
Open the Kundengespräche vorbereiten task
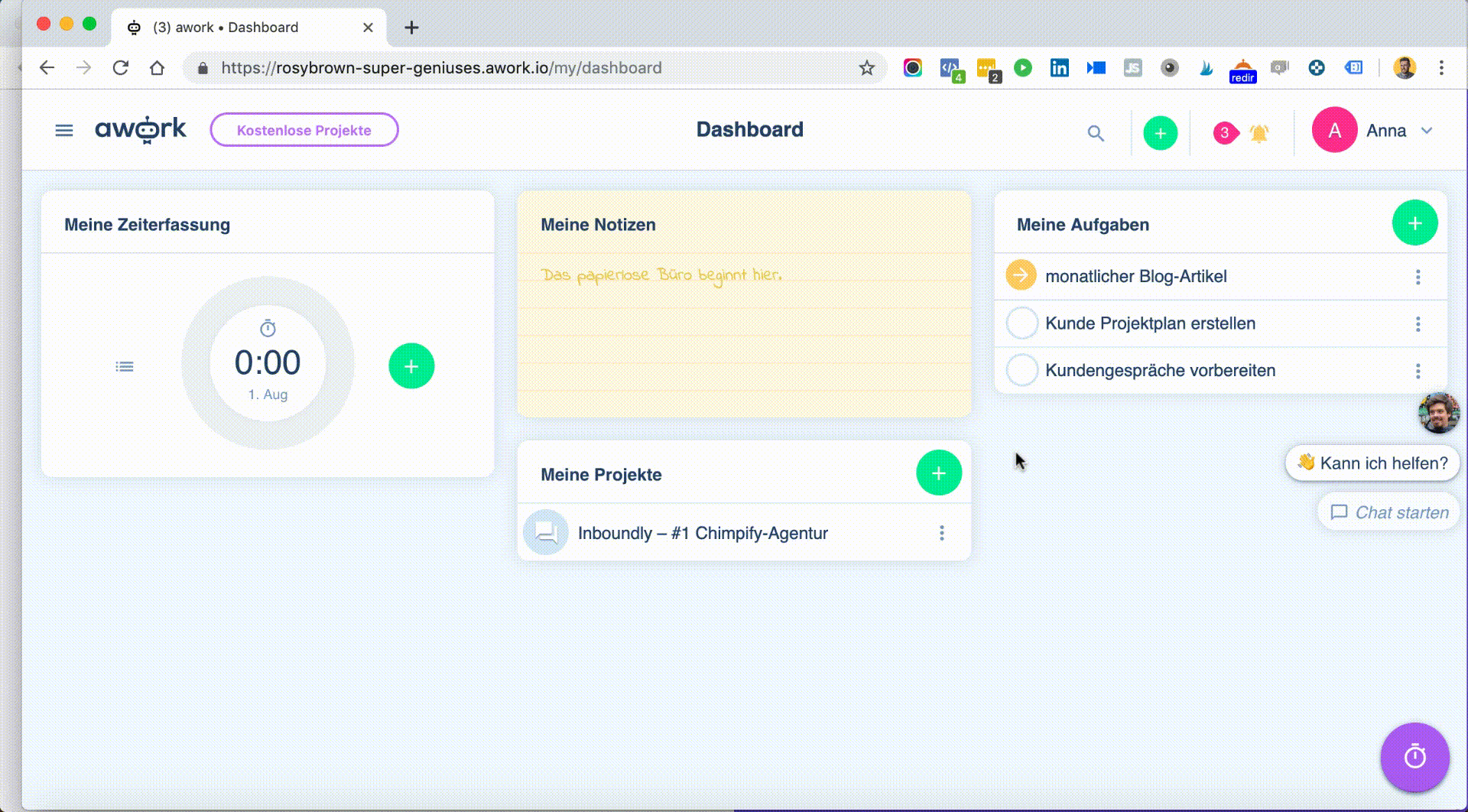point(1160,371)
